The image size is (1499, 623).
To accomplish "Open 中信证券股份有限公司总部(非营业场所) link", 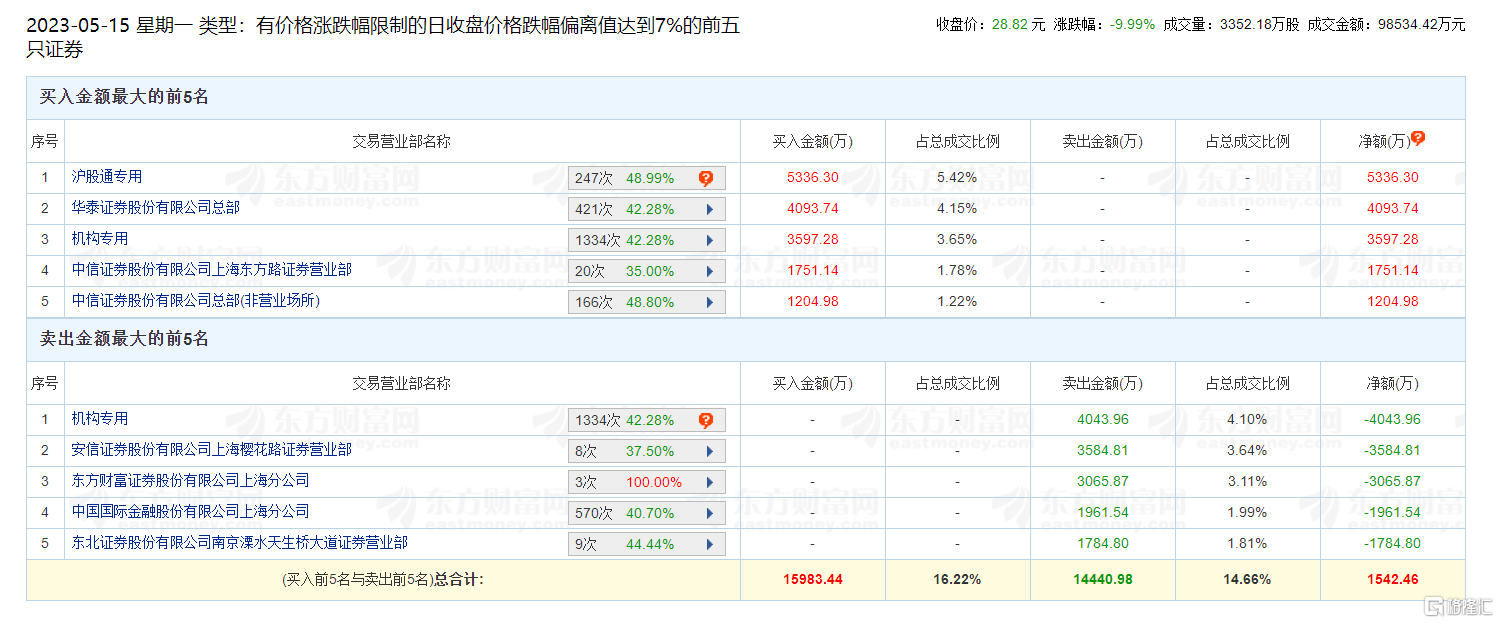I will [196, 301].
